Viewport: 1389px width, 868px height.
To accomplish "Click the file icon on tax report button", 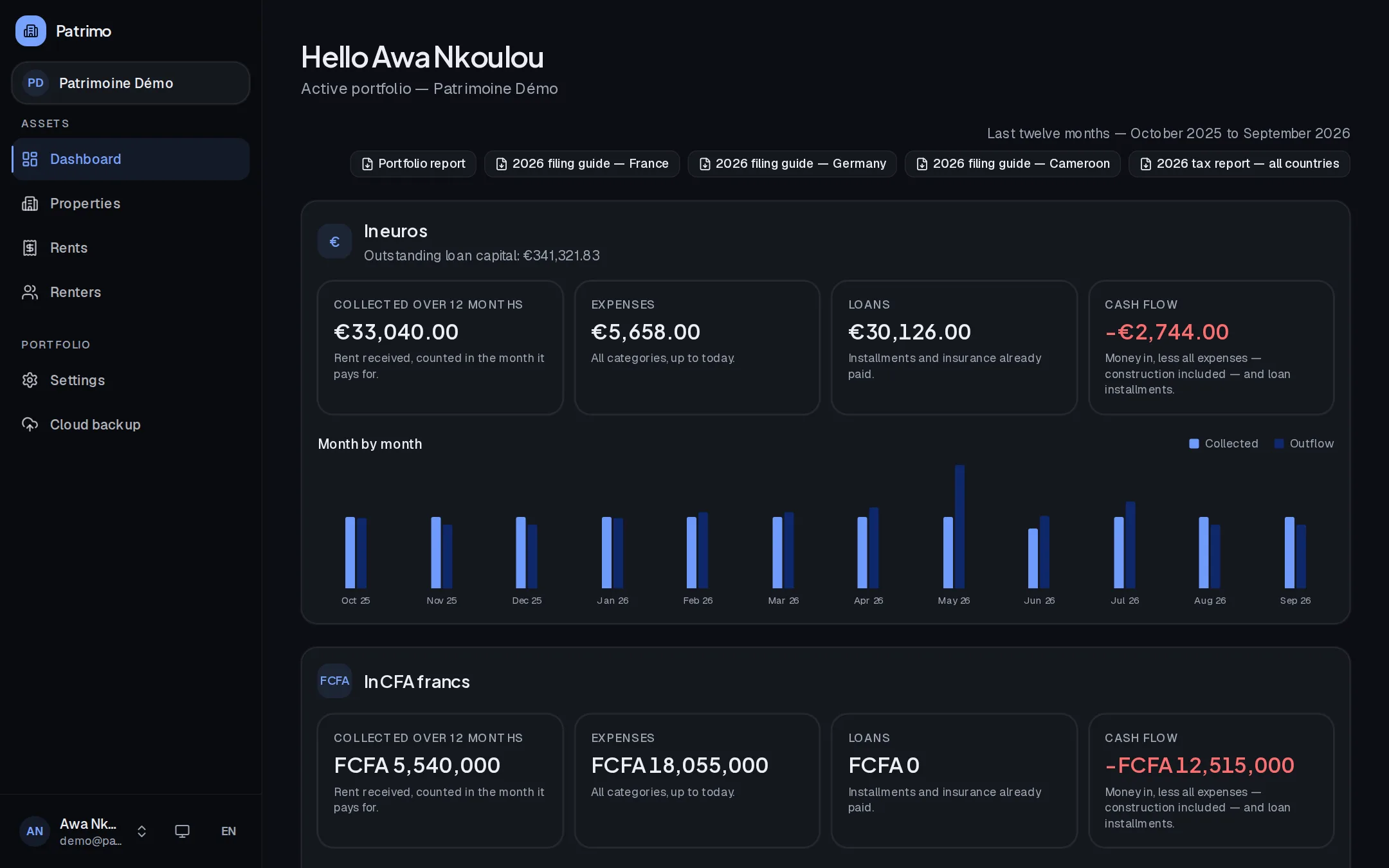I will (x=1146, y=164).
